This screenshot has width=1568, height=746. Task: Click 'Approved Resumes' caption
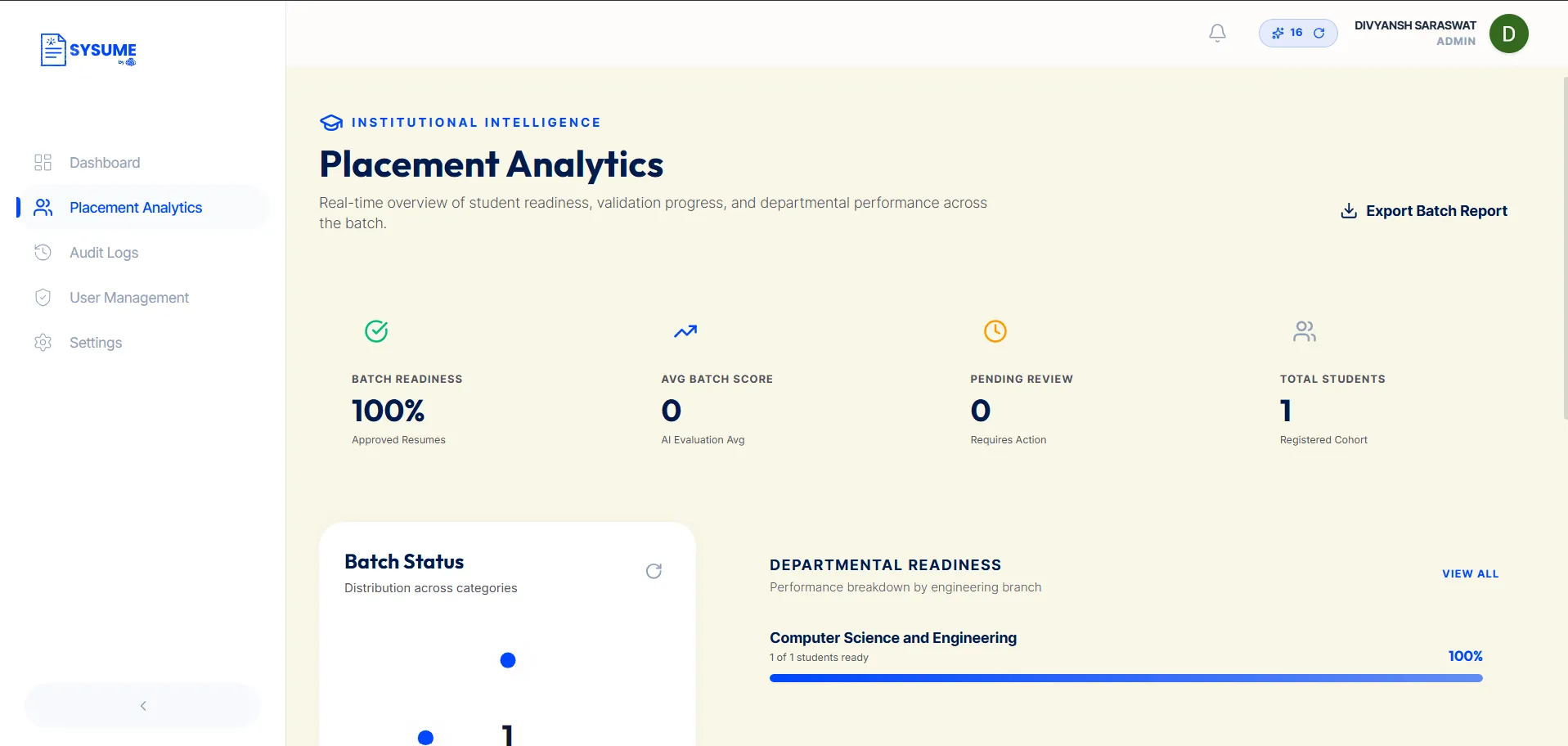pyautogui.click(x=398, y=439)
